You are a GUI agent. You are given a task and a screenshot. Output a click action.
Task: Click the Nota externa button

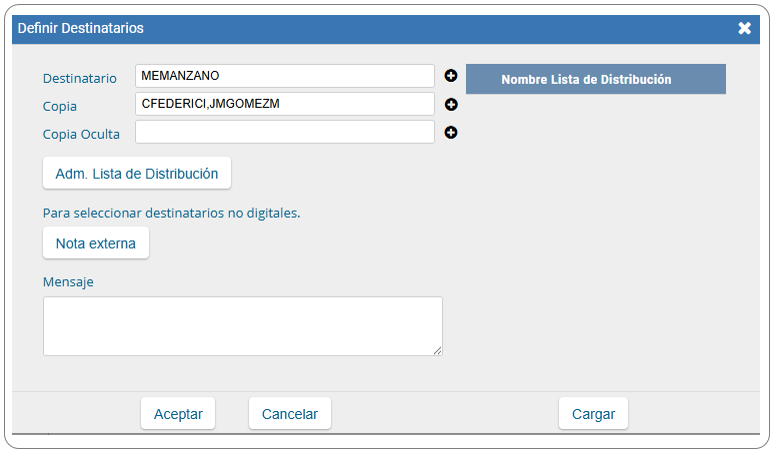96,243
